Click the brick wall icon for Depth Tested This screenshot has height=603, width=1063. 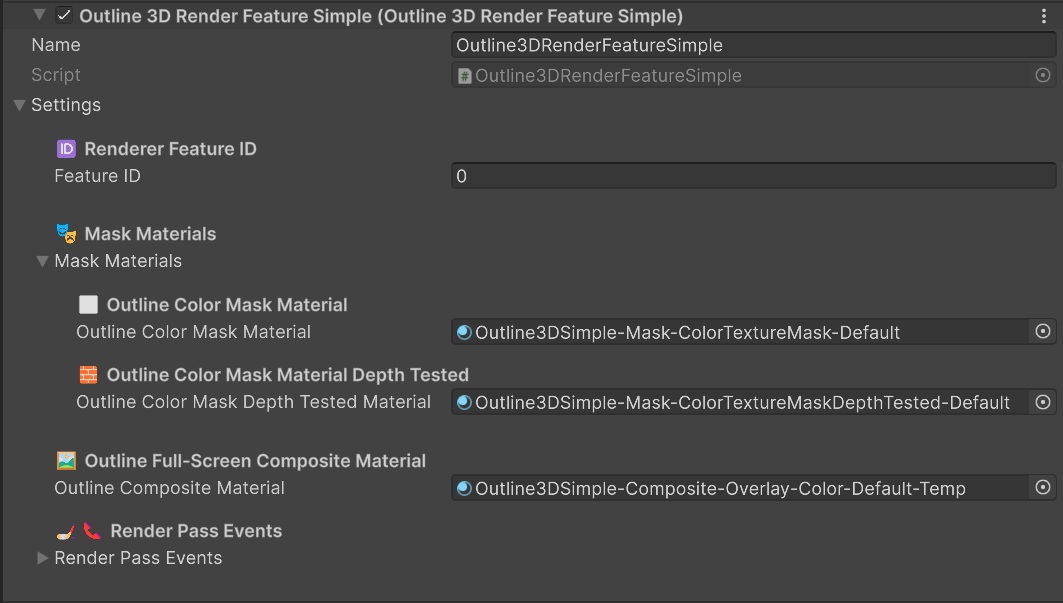(89, 375)
